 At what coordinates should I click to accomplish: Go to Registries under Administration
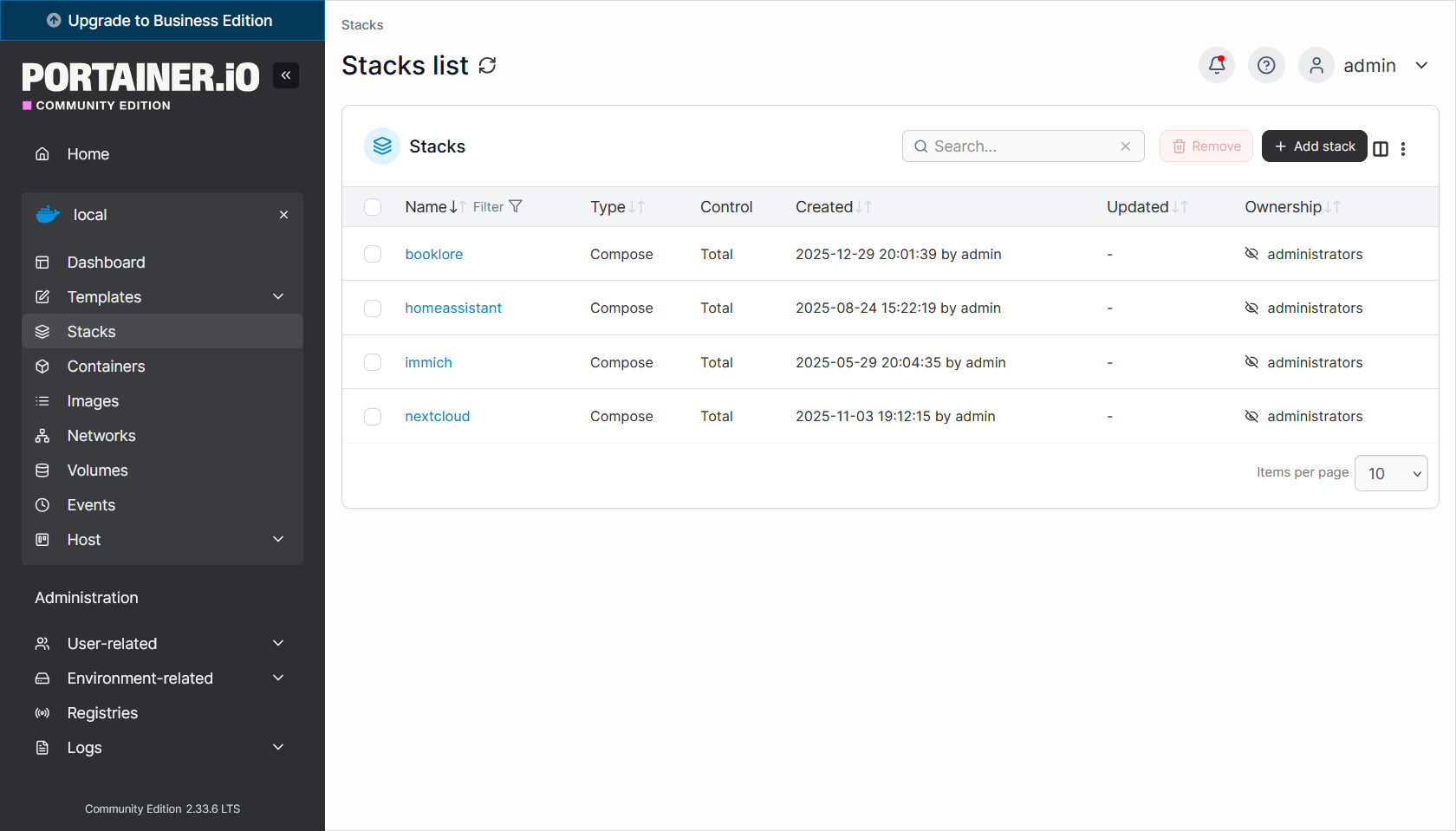[x=102, y=712]
